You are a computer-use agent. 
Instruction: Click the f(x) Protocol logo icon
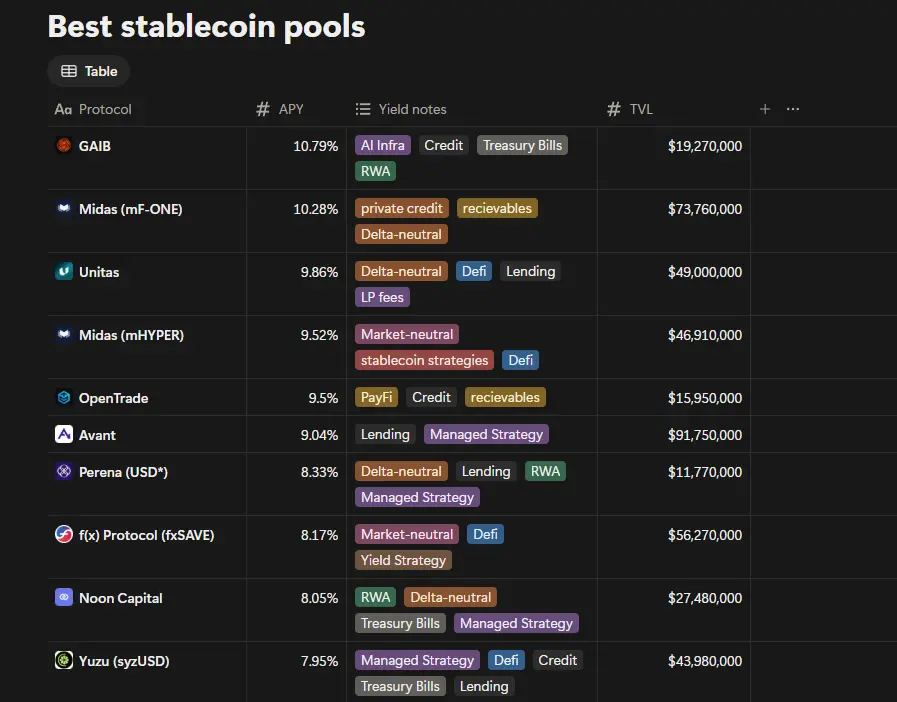point(63,534)
